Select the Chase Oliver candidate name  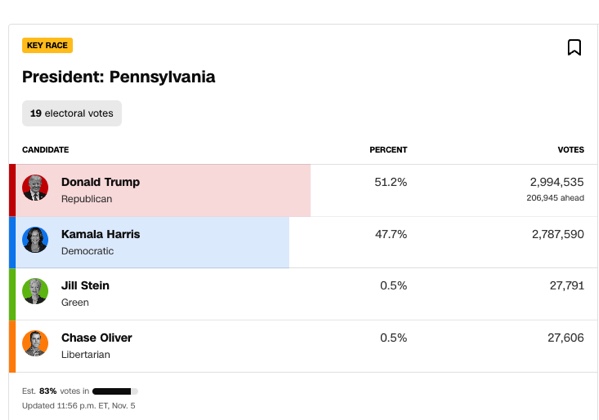pyautogui.click(x=97, y=338)
